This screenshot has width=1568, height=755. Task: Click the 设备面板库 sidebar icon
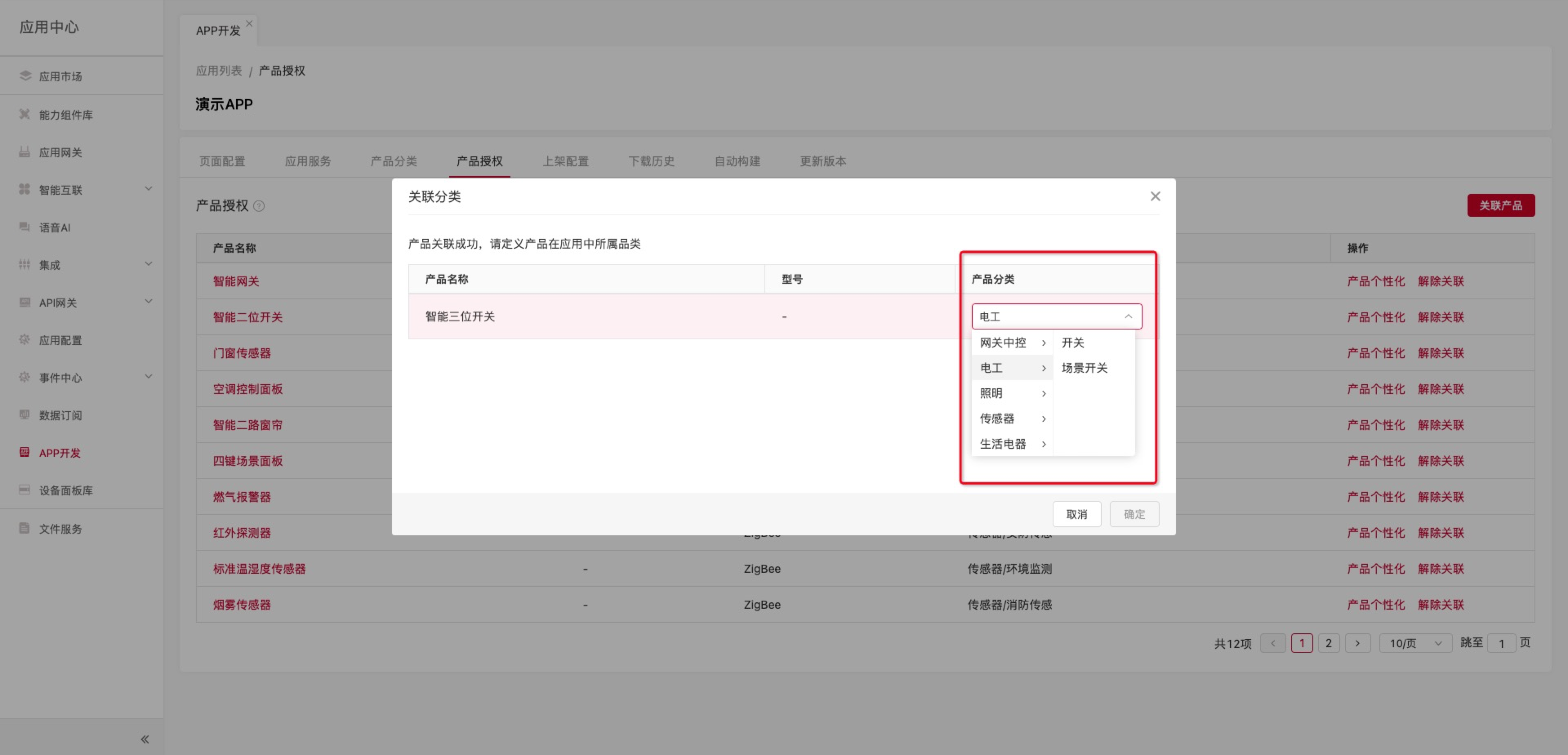(x=24, y=490)
